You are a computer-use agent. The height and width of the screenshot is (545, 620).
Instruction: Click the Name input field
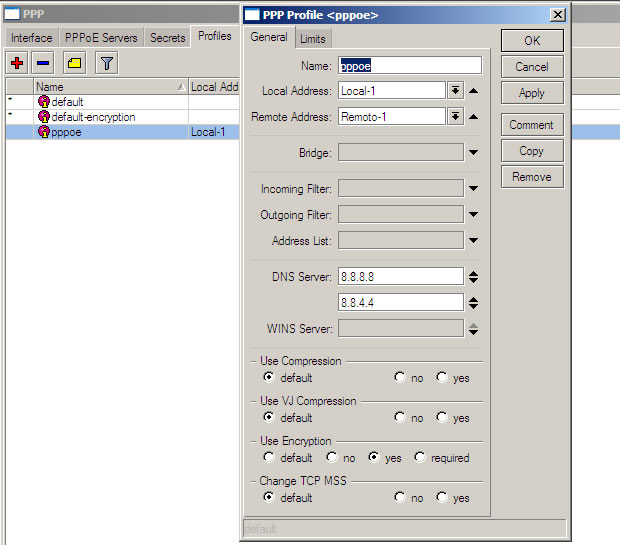410,65
